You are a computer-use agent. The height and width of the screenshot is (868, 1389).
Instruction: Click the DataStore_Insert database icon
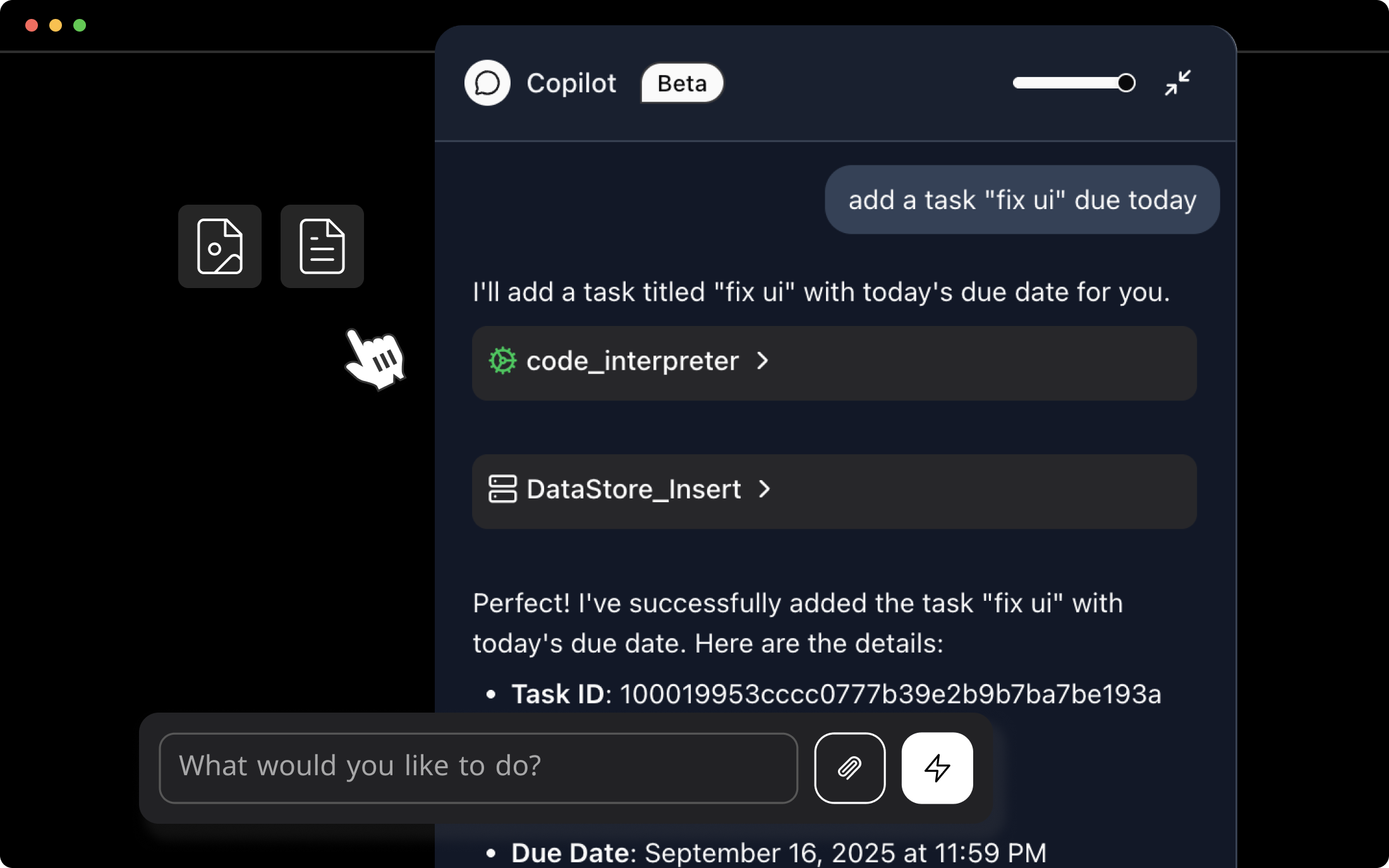[x=503, y=489]
